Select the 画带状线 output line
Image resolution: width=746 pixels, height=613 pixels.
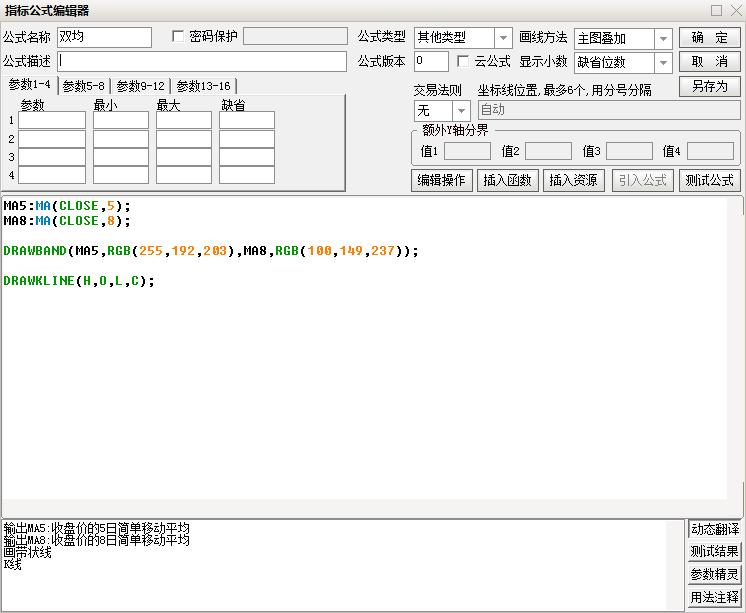pos(28,553)
